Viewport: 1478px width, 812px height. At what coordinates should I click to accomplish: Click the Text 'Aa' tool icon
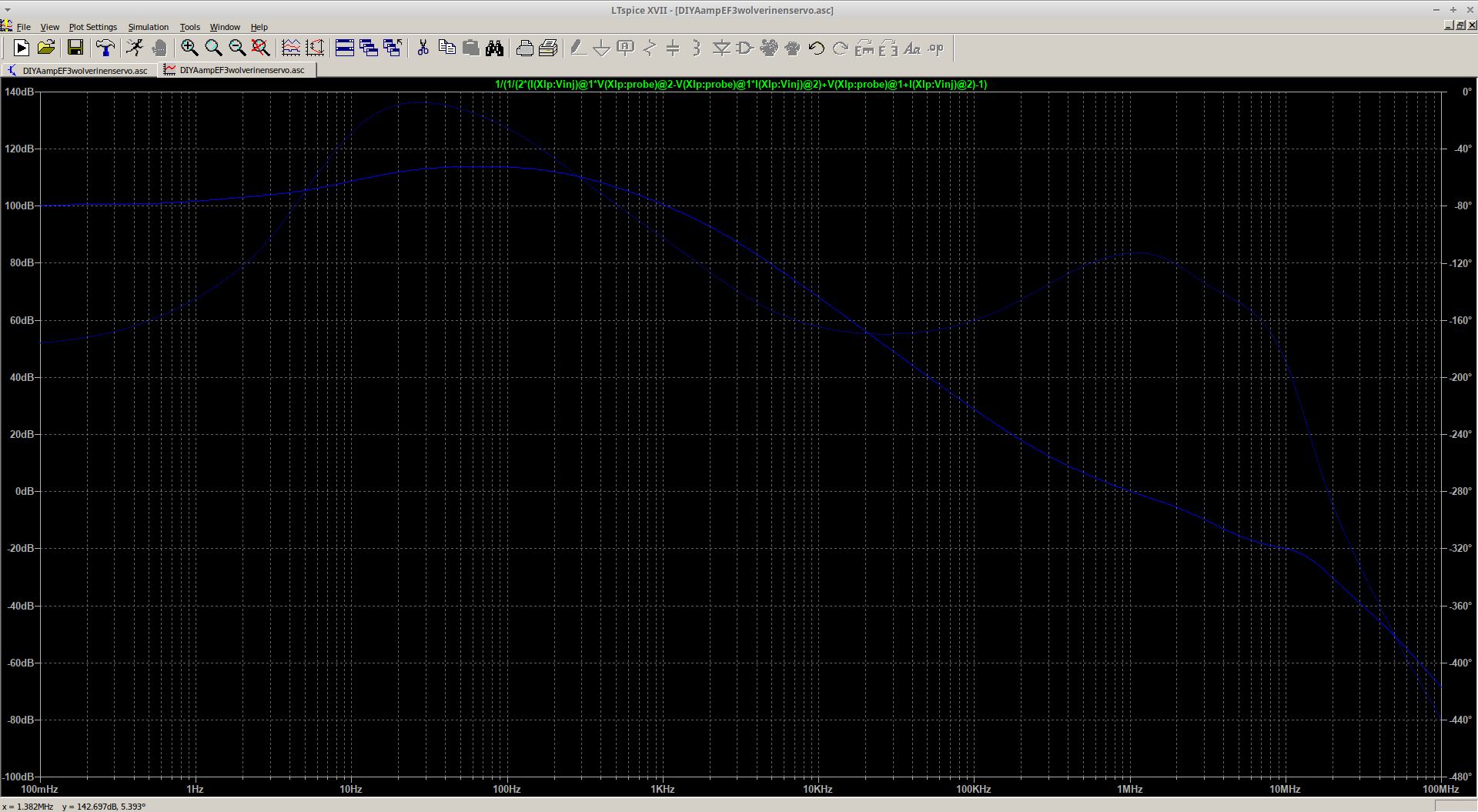(912, 48)
